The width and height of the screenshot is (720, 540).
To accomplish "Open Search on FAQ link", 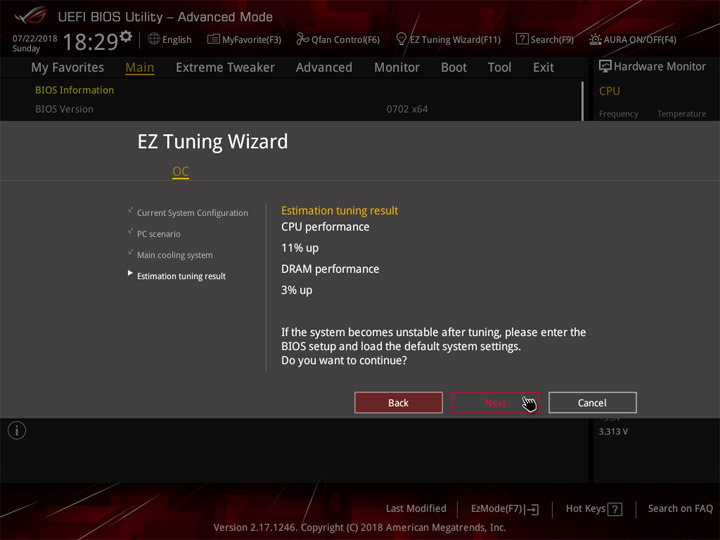I will tap(680, 509).
